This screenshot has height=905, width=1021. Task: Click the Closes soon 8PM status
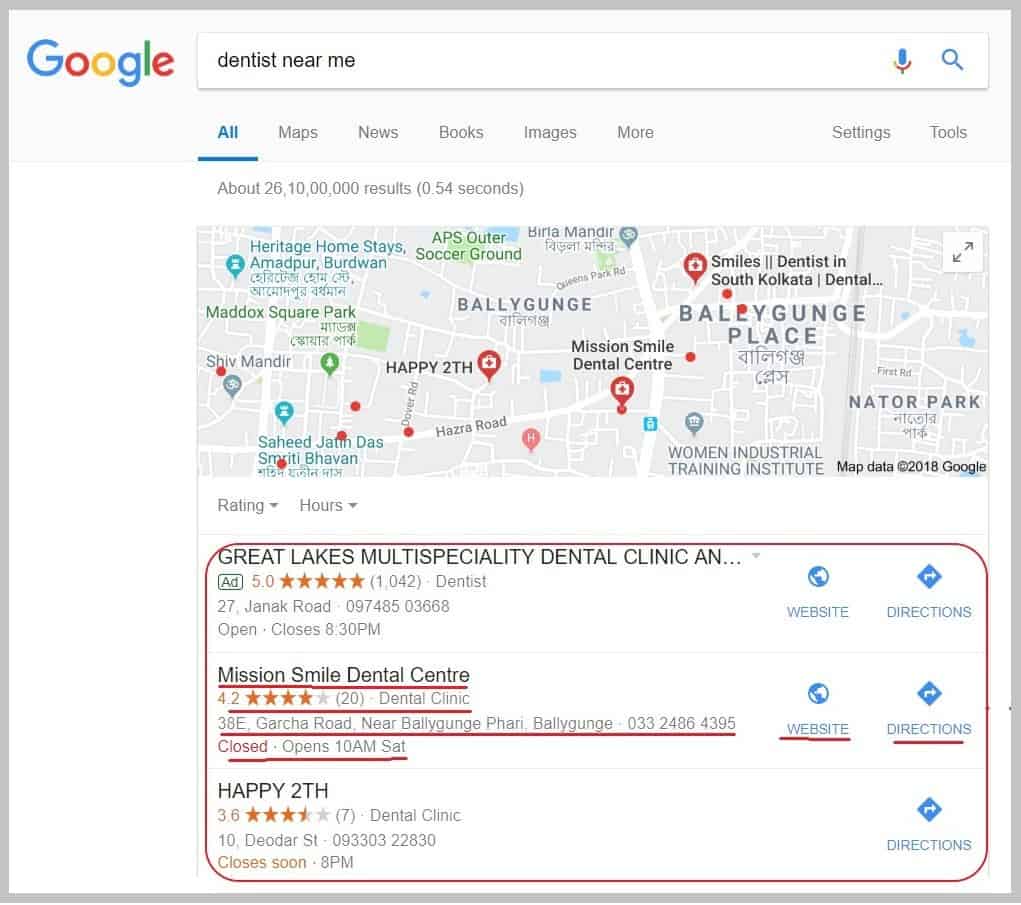pyautogui.click(x=285, y=863)
